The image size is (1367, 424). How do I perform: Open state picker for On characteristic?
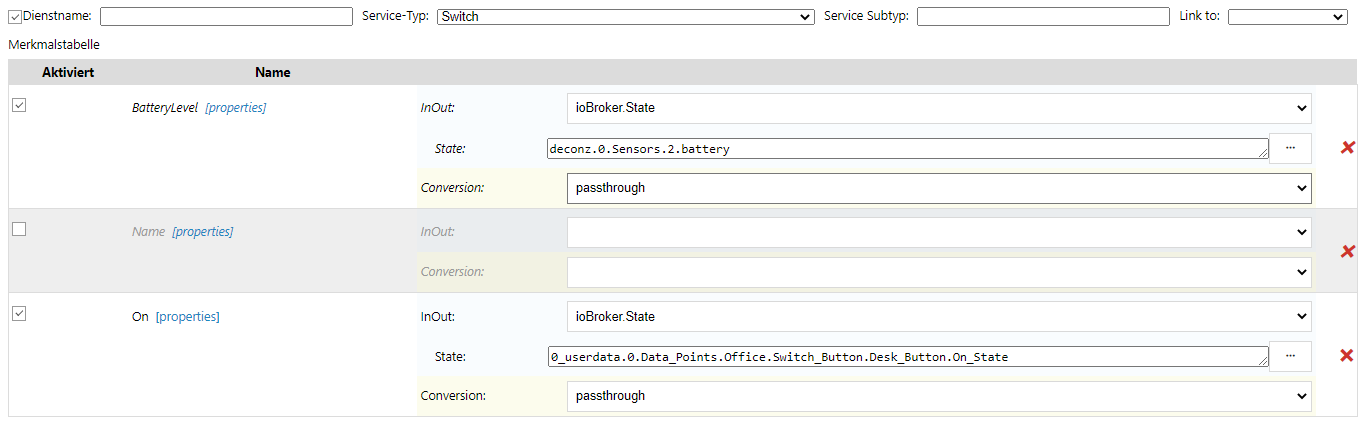click(1290, 356)
